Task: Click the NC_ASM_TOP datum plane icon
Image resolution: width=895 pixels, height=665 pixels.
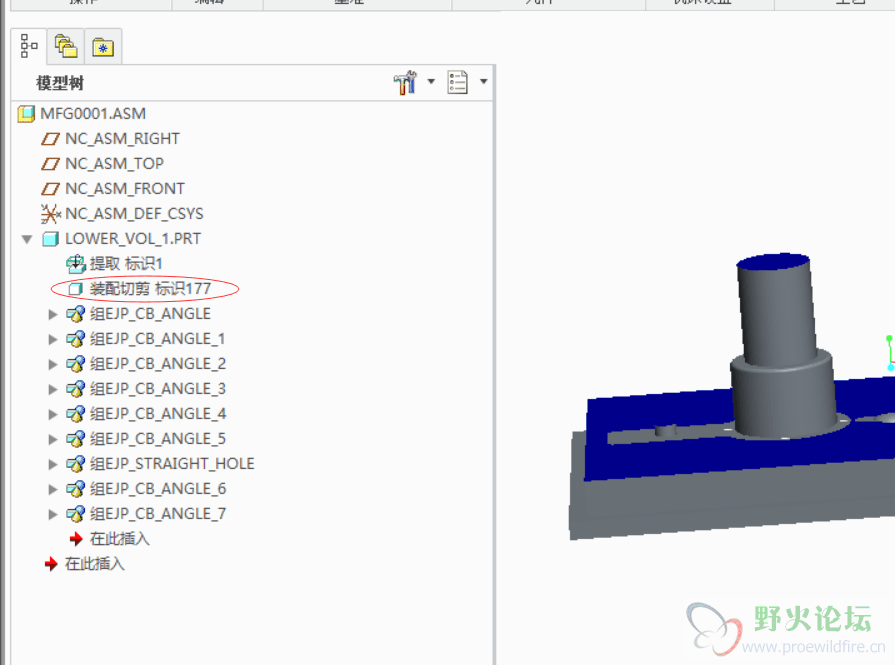Action: pos(50,164)
